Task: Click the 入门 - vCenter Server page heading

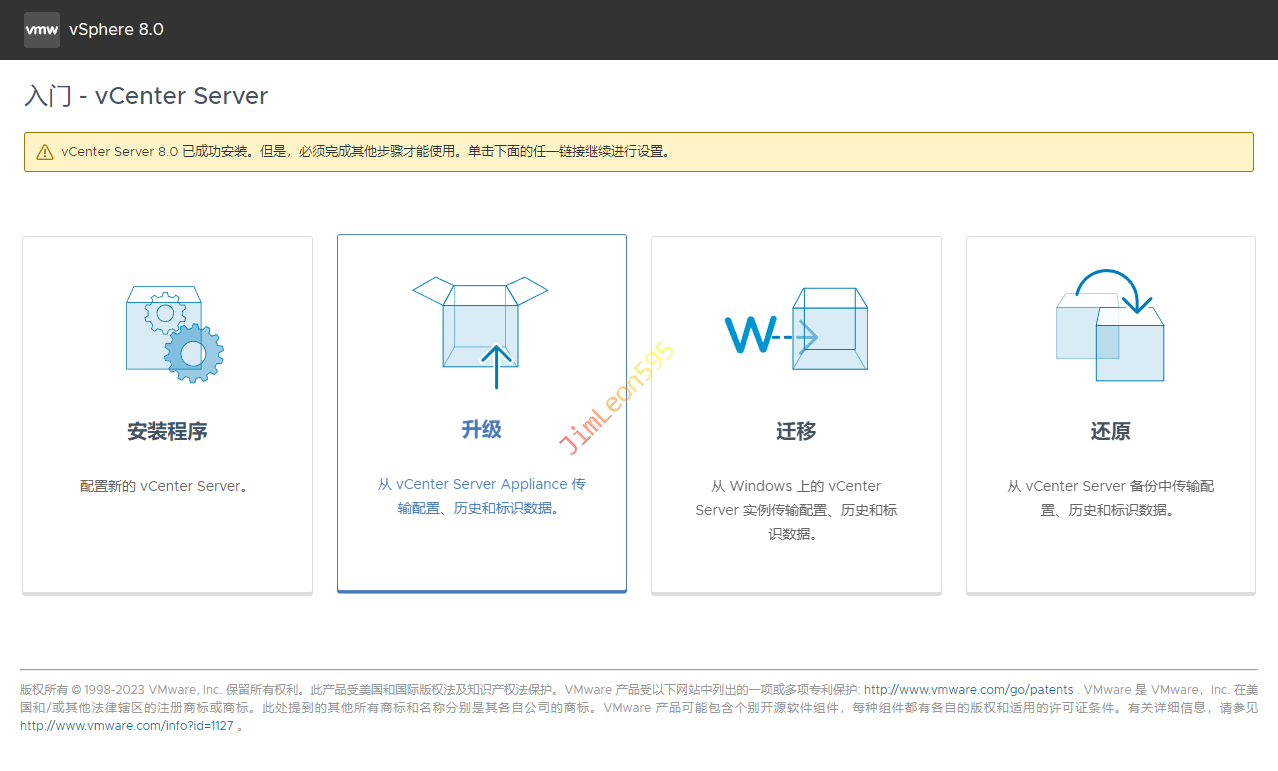Action: [146, 96]
